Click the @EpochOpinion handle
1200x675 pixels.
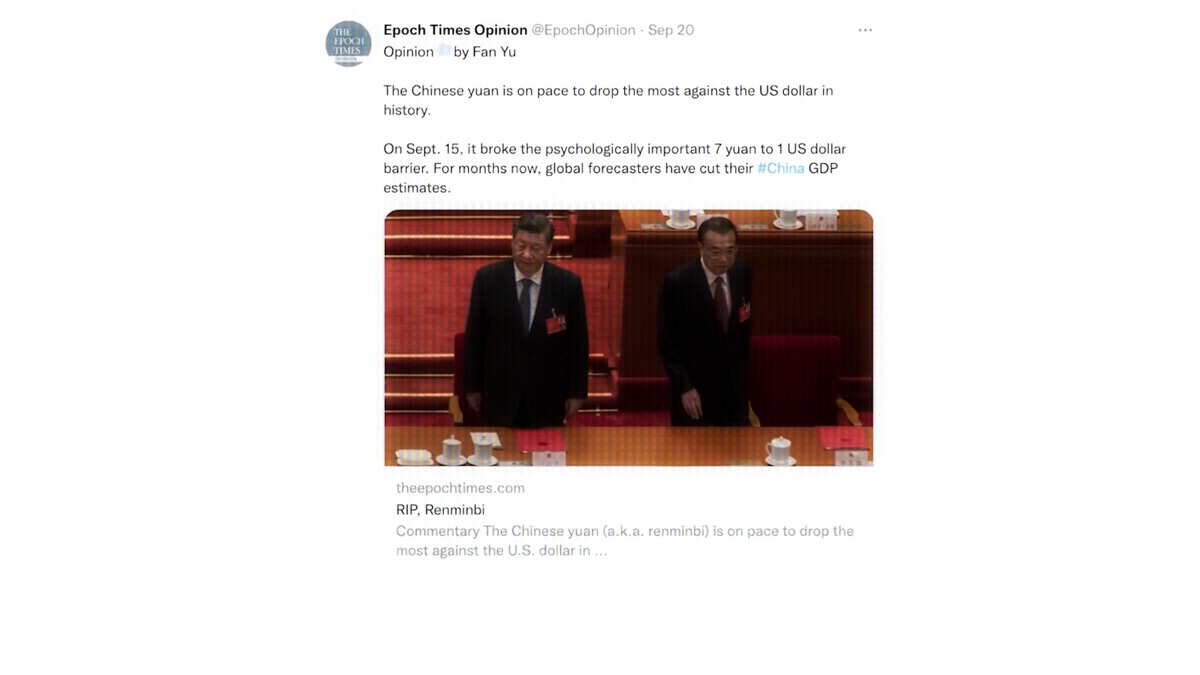pyautogui.click(x=583, y=30)
